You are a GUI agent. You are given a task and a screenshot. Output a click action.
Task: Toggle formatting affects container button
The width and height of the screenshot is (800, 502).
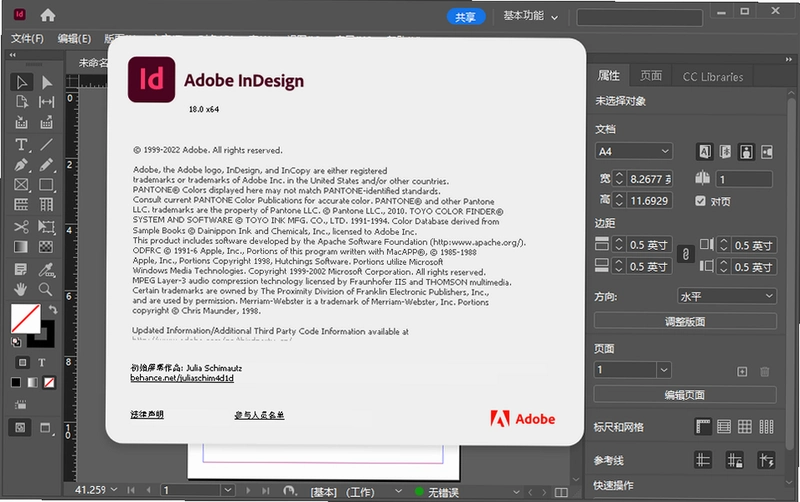pyautogui.click(x=22, y=362)
